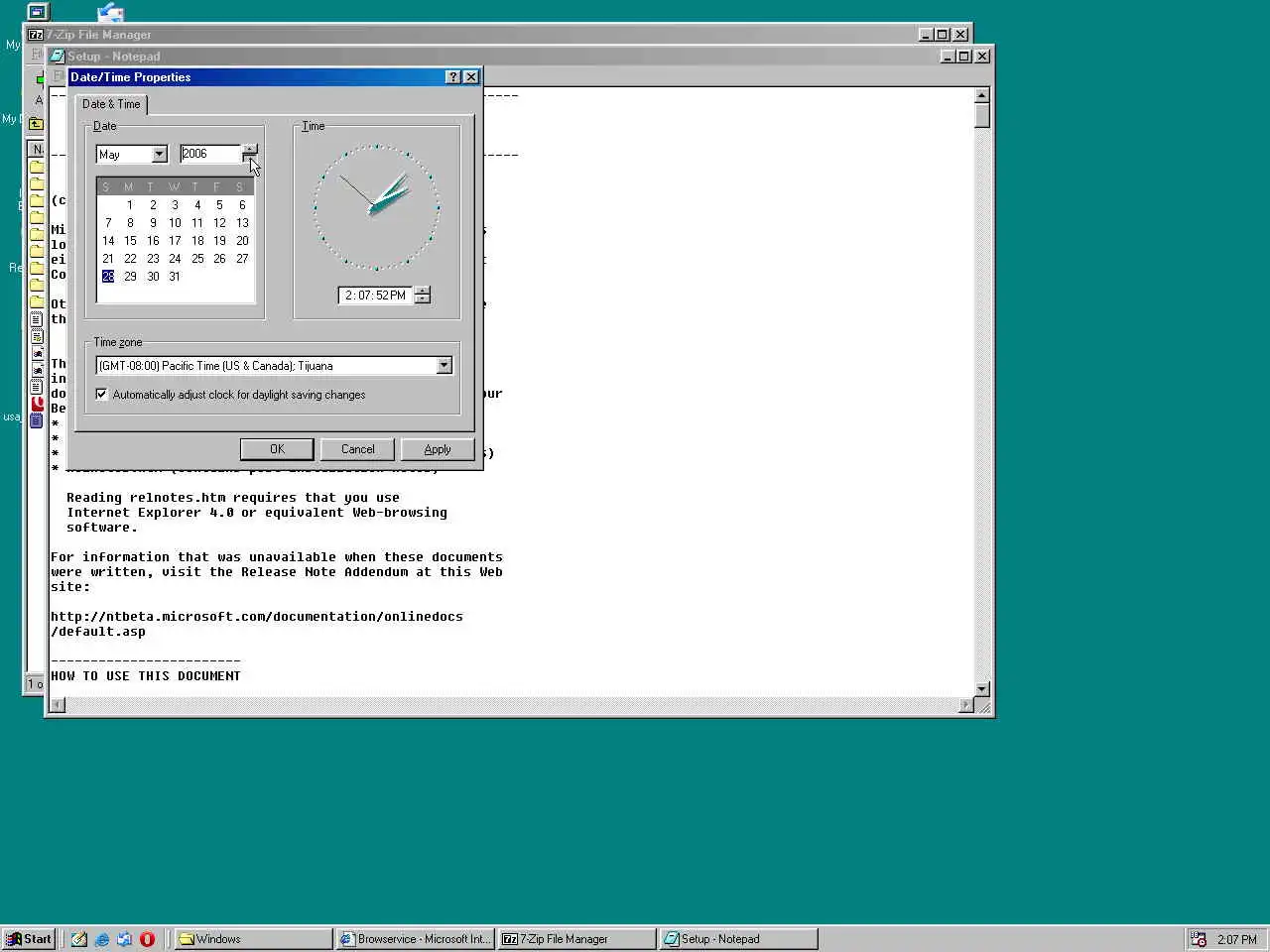Minimize the Setup - Notepad window
This screenshot has width=1270, height=952.
(x=948, y=57)
